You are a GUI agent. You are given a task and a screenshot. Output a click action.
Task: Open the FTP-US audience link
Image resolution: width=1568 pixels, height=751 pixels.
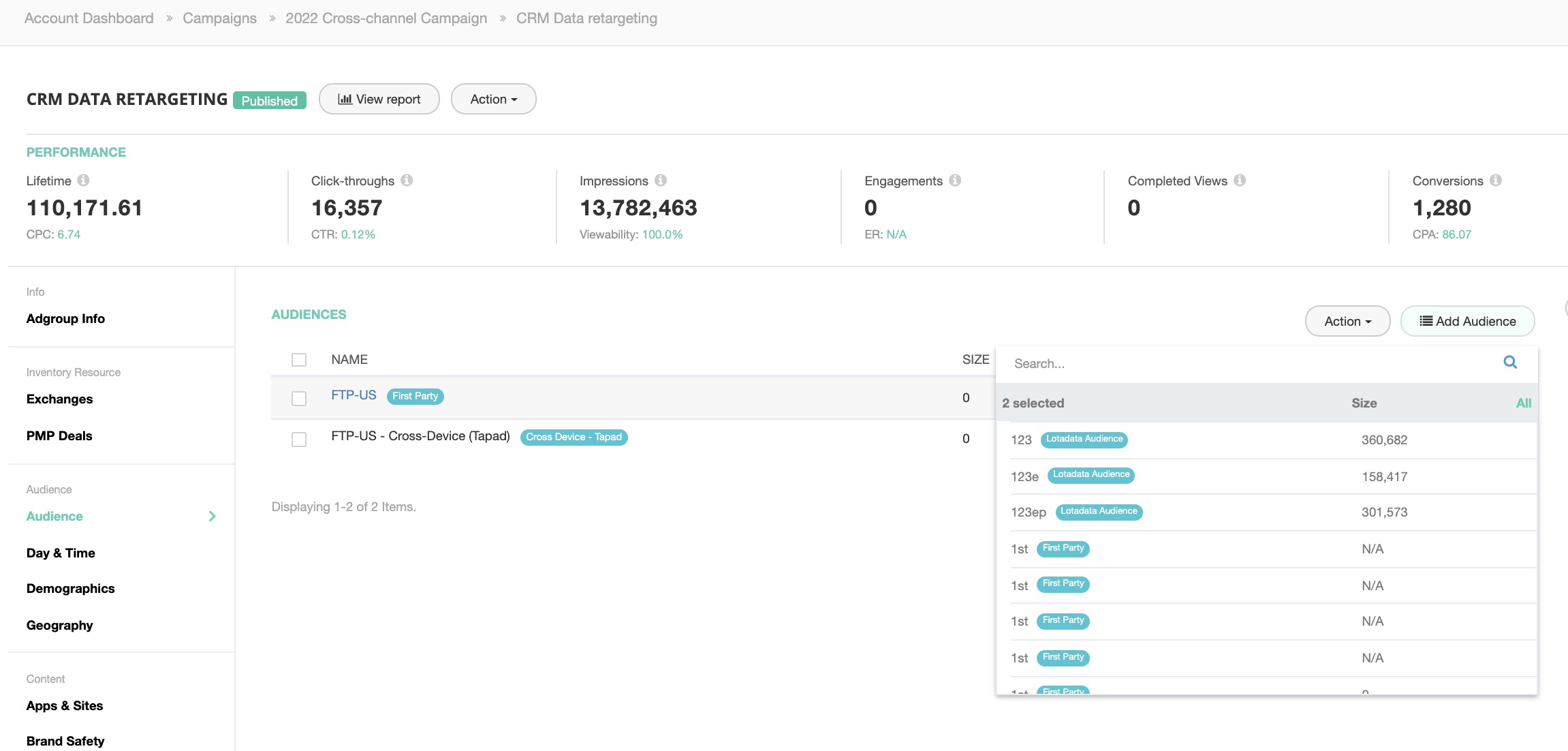tap(354, 395)
